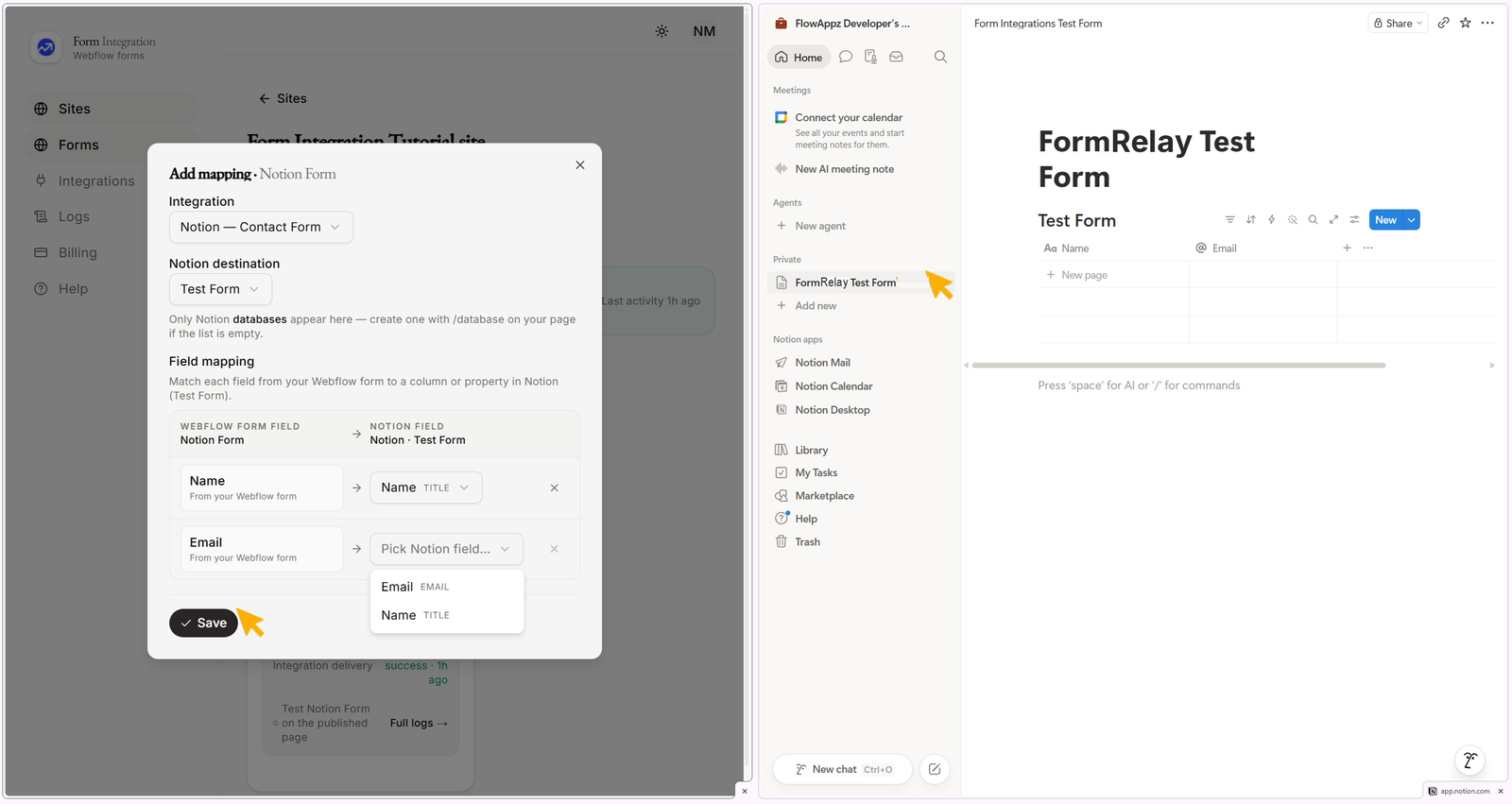The width and height of the screenshot is (1512, 804).
Task: Open the Notion AI floating button
Action: coord(1469,761)
